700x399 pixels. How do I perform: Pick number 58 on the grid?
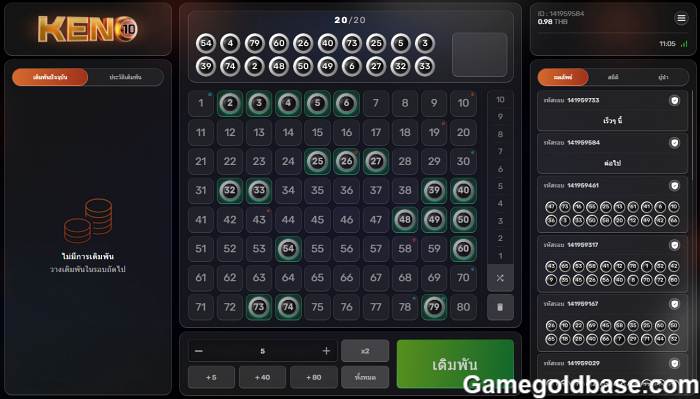tap(405, 249)
